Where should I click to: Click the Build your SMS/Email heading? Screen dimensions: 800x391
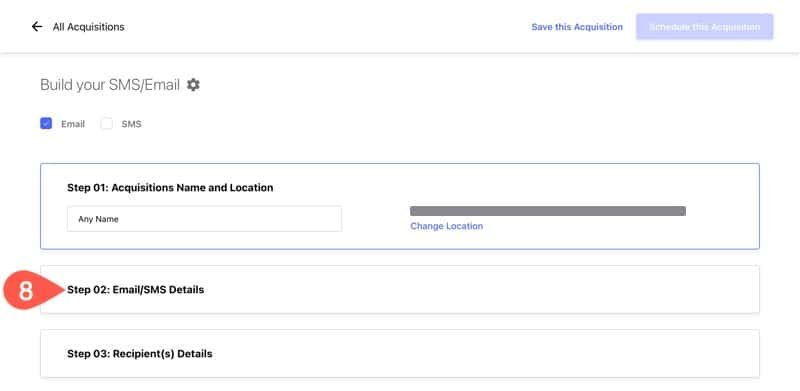[x=110, y=85]
